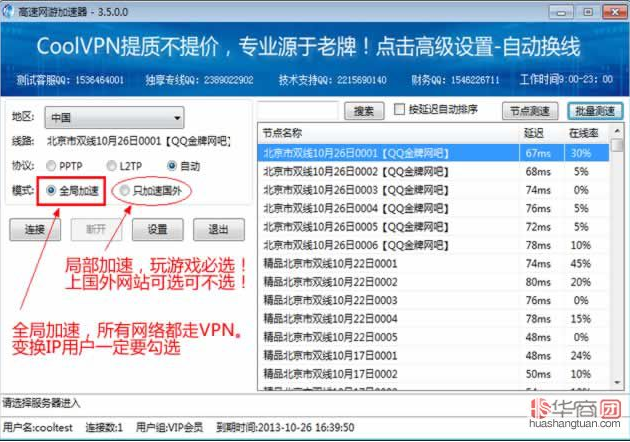
Task: Click the 搜索 search button
Action: [x=364, y=111]
